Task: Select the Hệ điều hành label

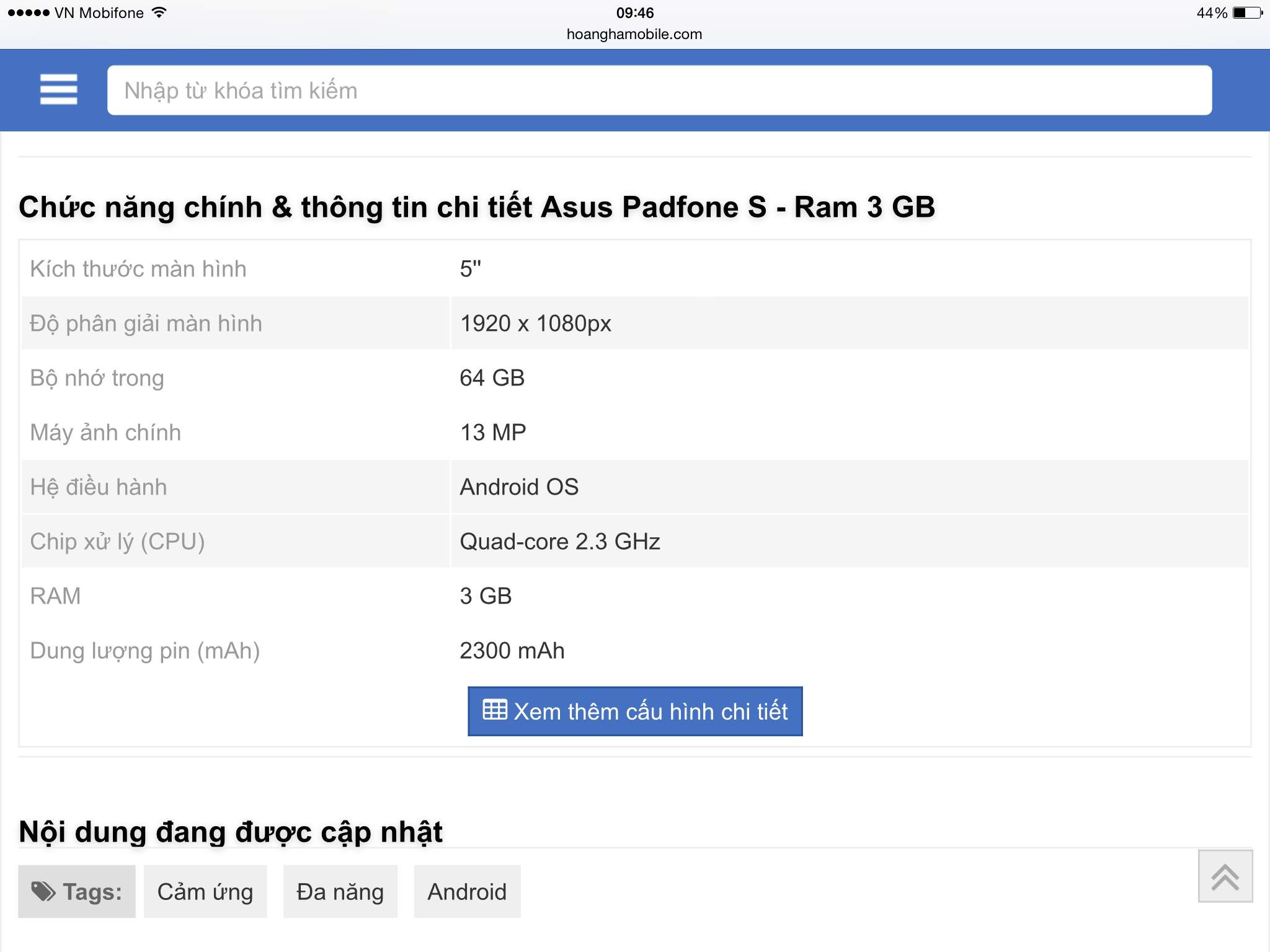Action: click(x=99, y=487)
